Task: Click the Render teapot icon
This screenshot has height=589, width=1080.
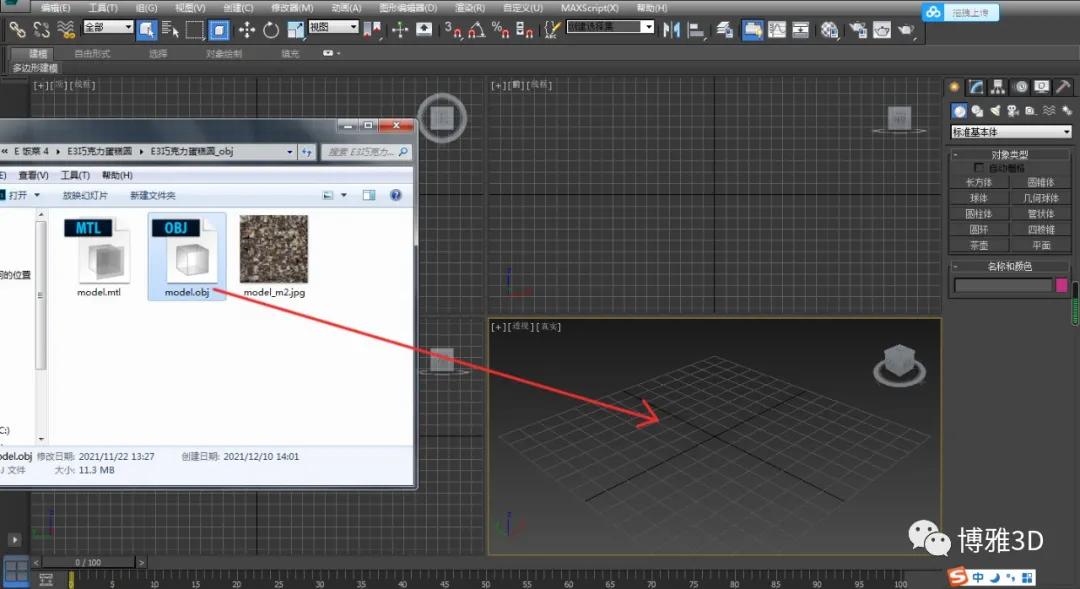Action: tap(906, 30)
